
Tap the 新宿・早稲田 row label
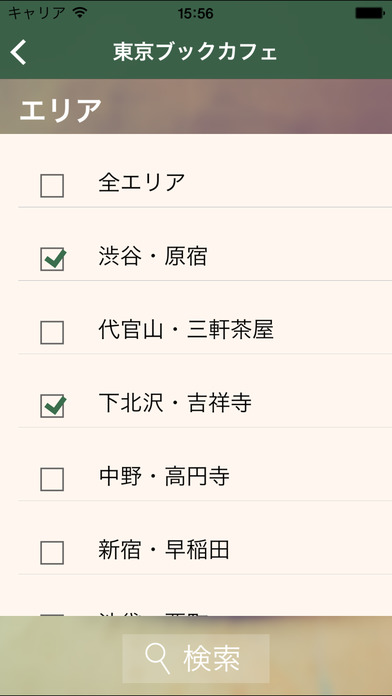tap(164, 550)
